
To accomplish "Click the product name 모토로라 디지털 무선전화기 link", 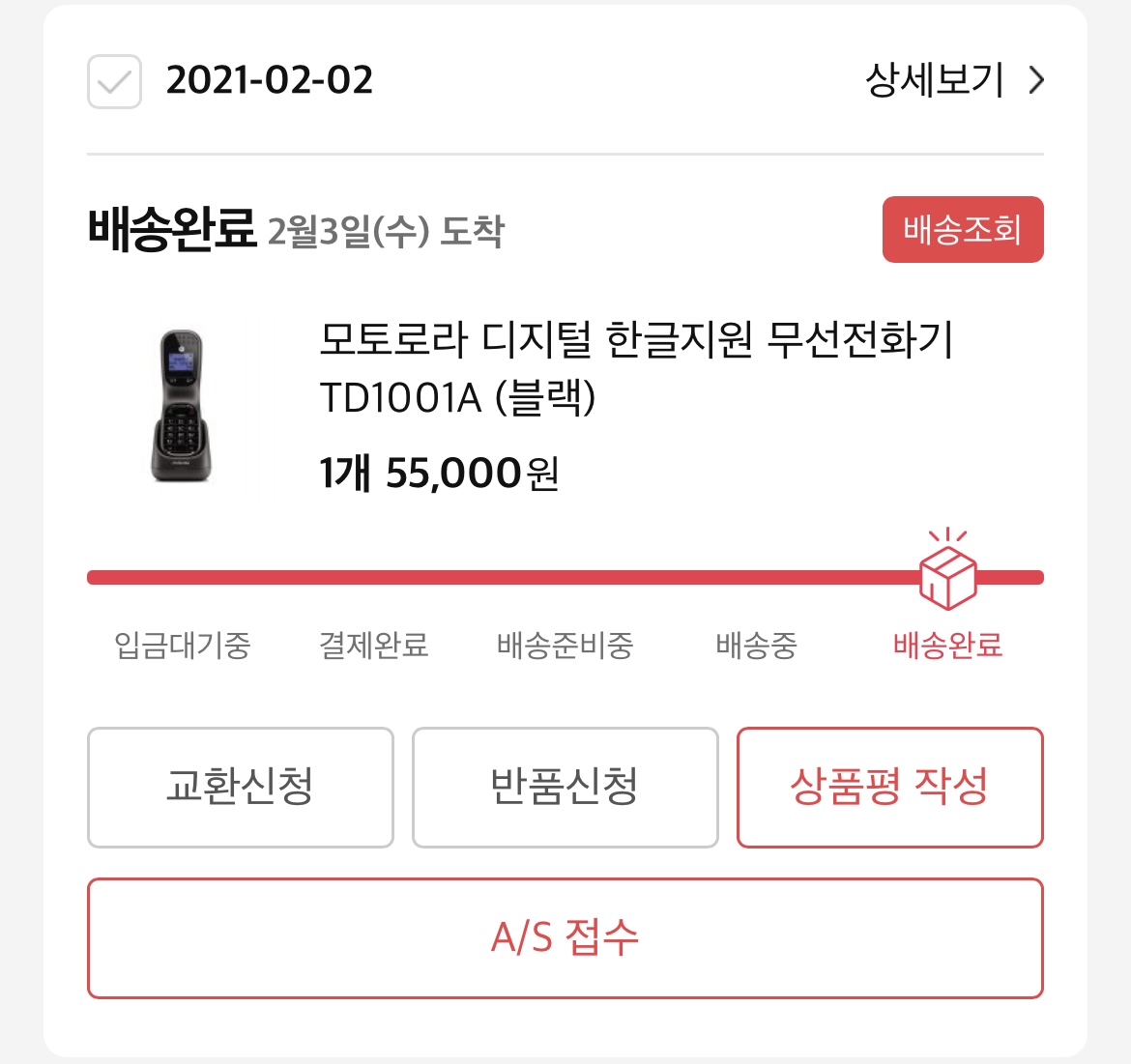I will pos(638,359).
